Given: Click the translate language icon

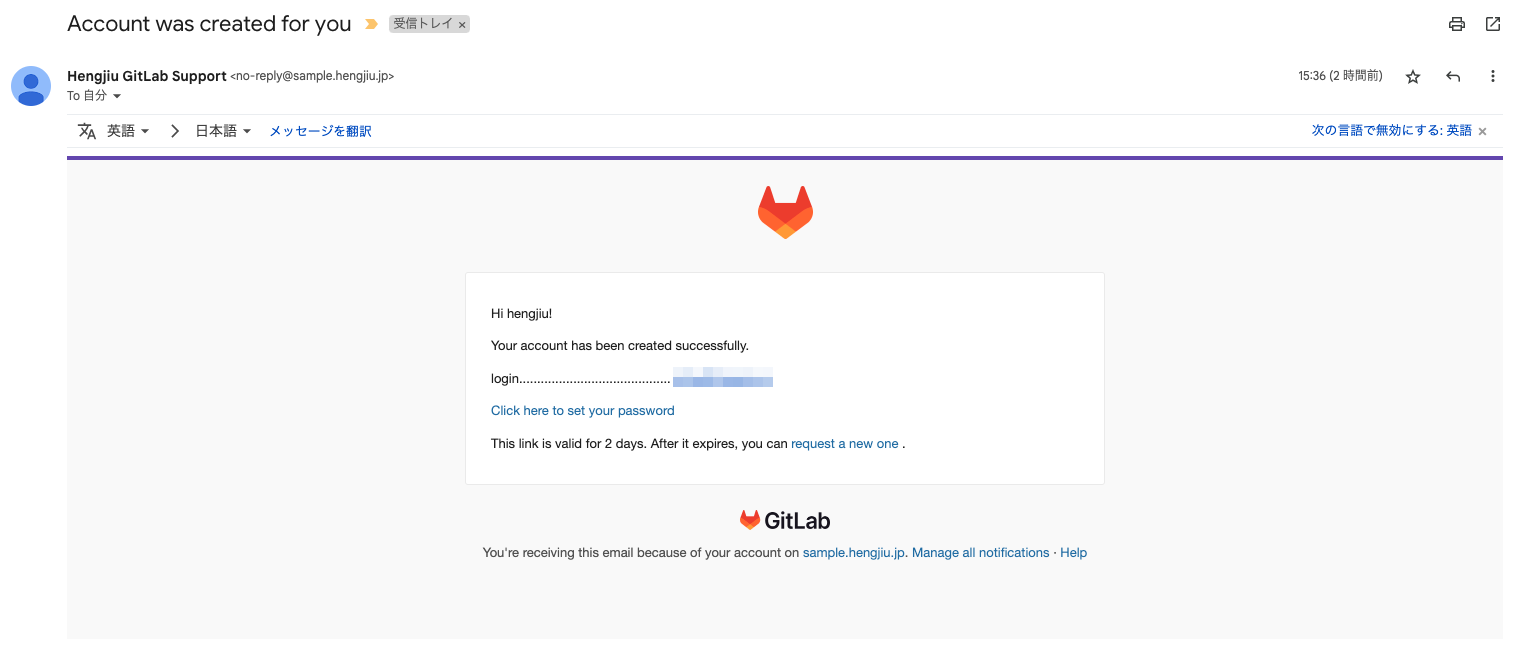Looking at the screenshot, I should (86, 130).
